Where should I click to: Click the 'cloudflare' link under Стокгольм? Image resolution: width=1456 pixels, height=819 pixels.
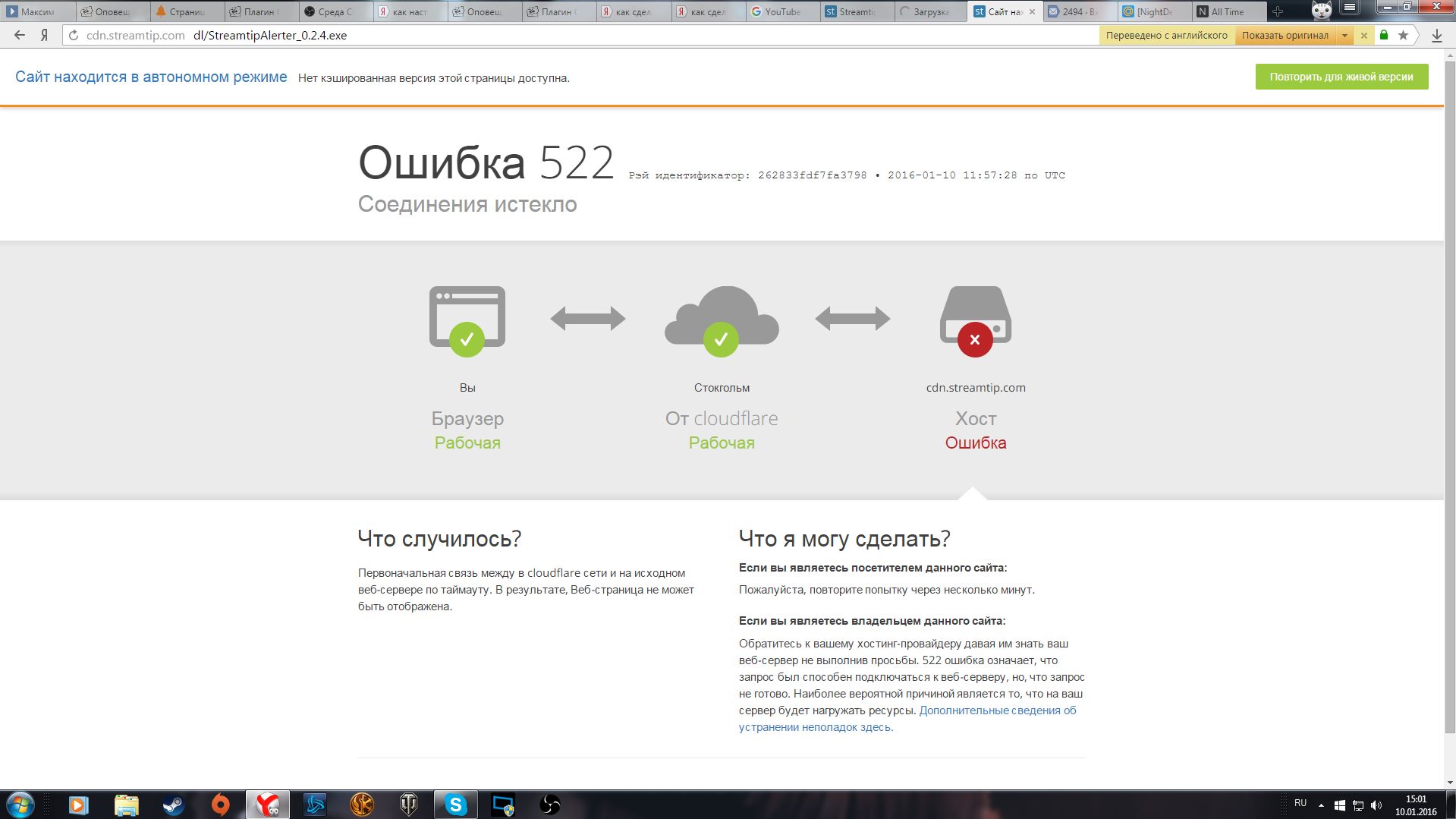[736, 418]
